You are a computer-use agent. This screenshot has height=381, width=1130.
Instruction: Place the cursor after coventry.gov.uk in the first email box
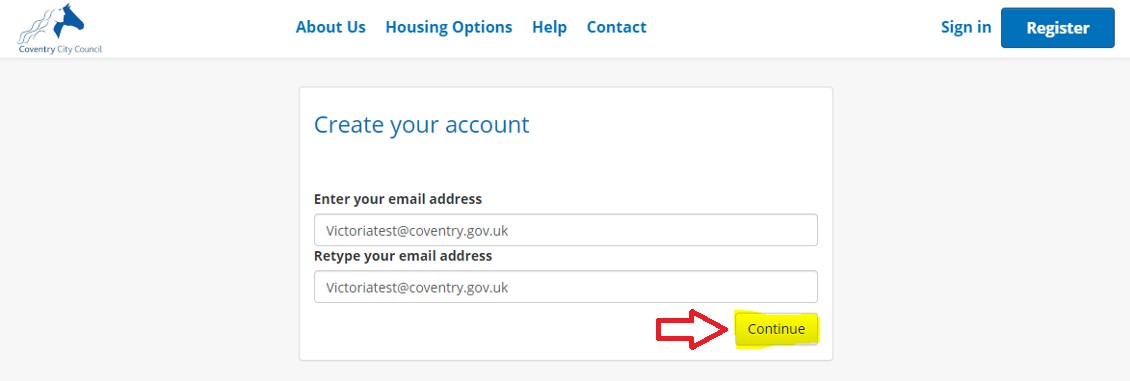(511, 230)
